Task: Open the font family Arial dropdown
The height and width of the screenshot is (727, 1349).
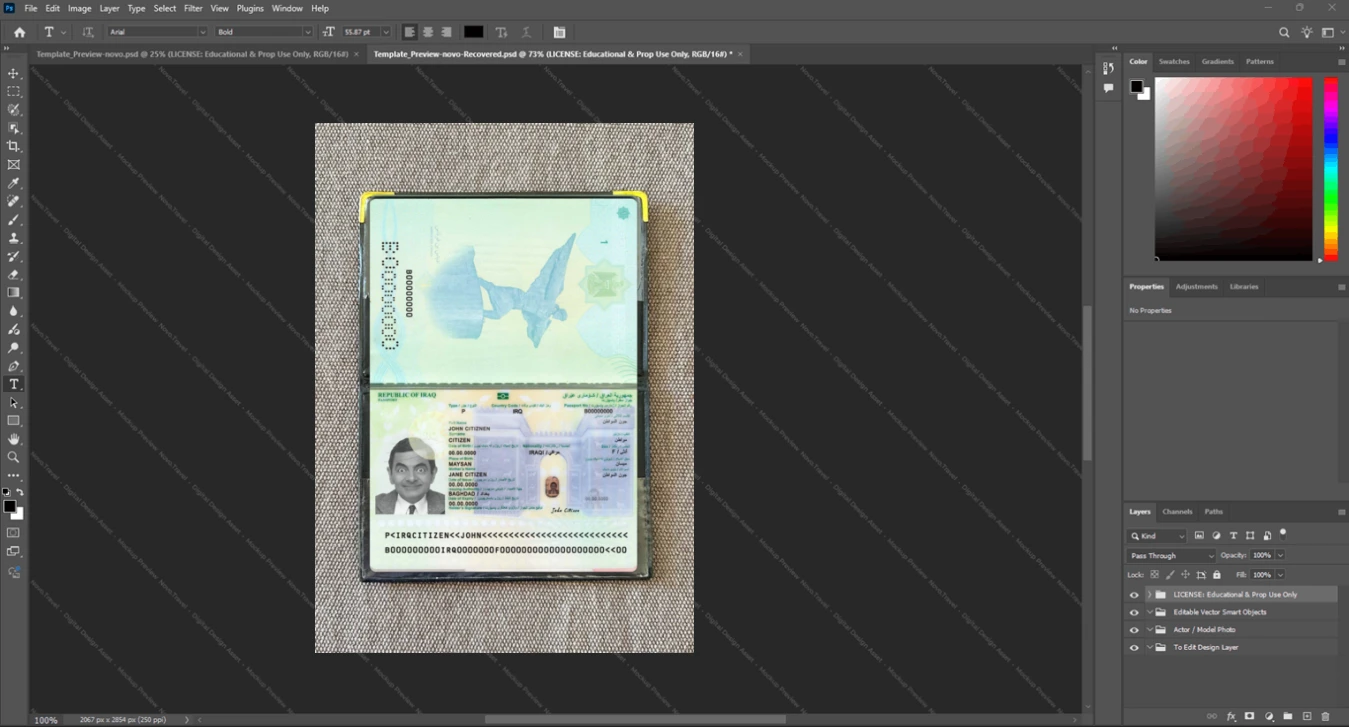Action: pos(157,32)
